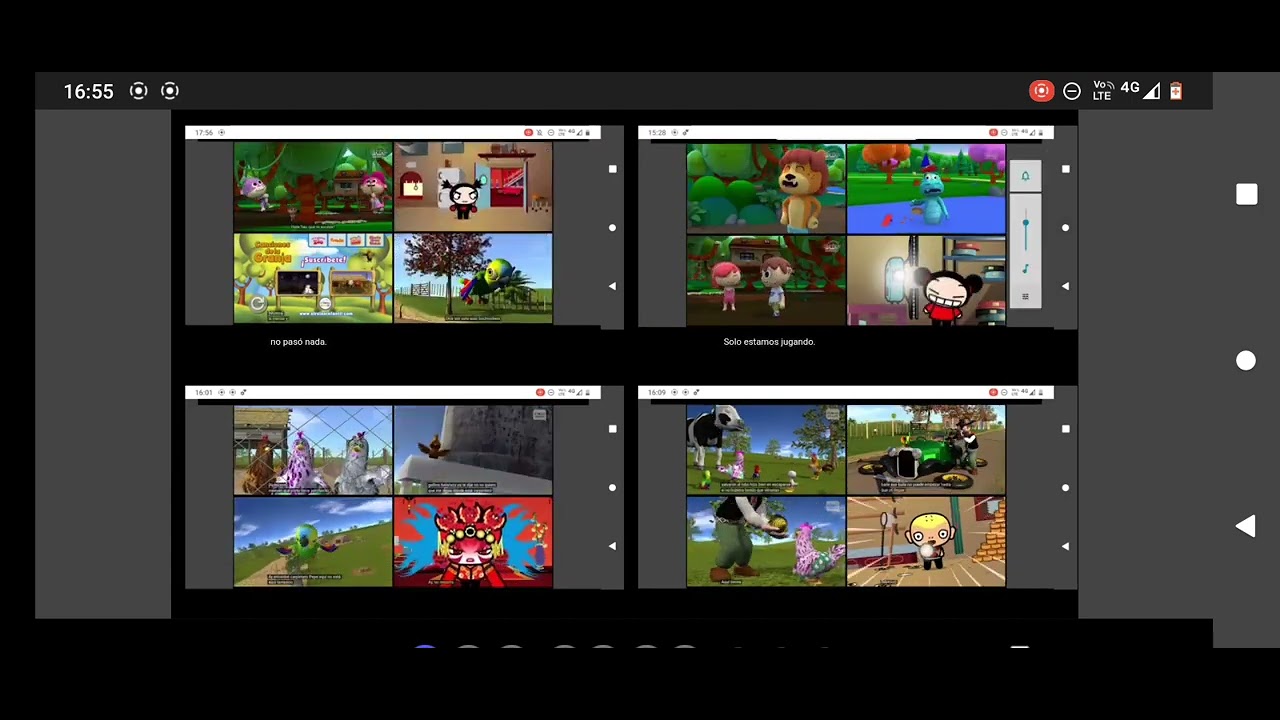1280x720 pixels.
Task: Tap the home circle button in the 16:01 screen
Action: [x=613, y=488]
